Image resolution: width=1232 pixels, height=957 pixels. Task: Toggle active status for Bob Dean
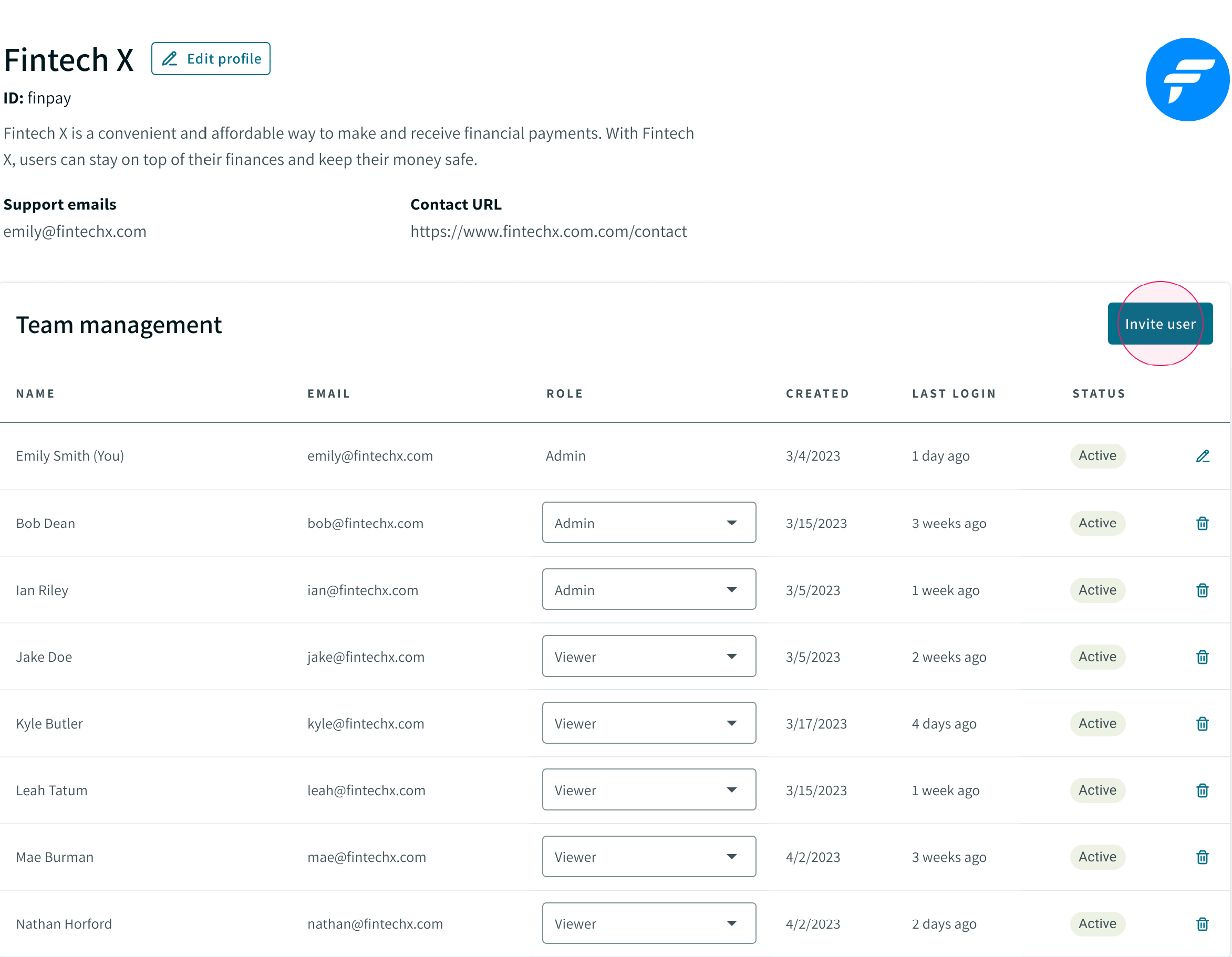pos(1097,522)
